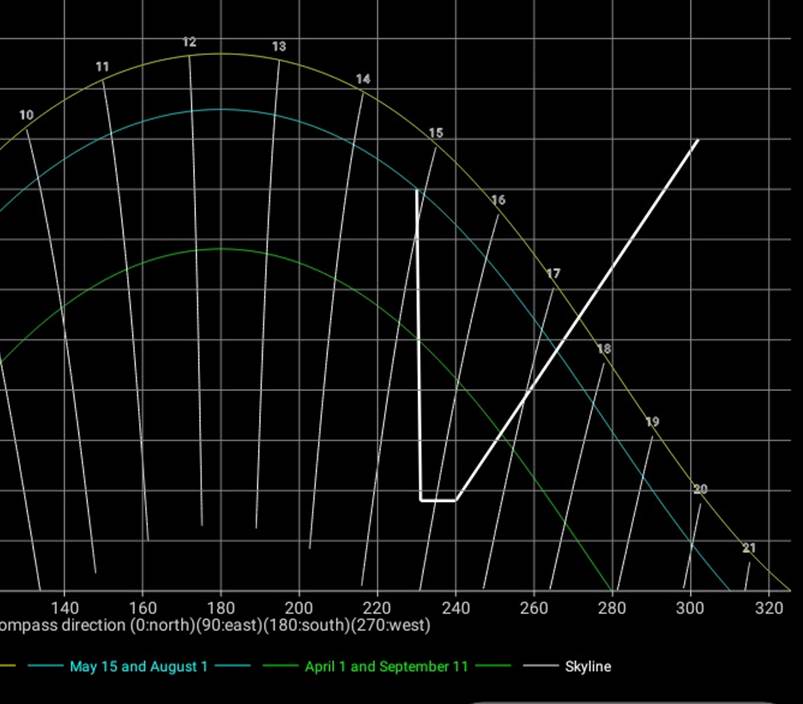Click the compass direction axis title
This screenshot has width=803, height=704.
coord(215,625)
